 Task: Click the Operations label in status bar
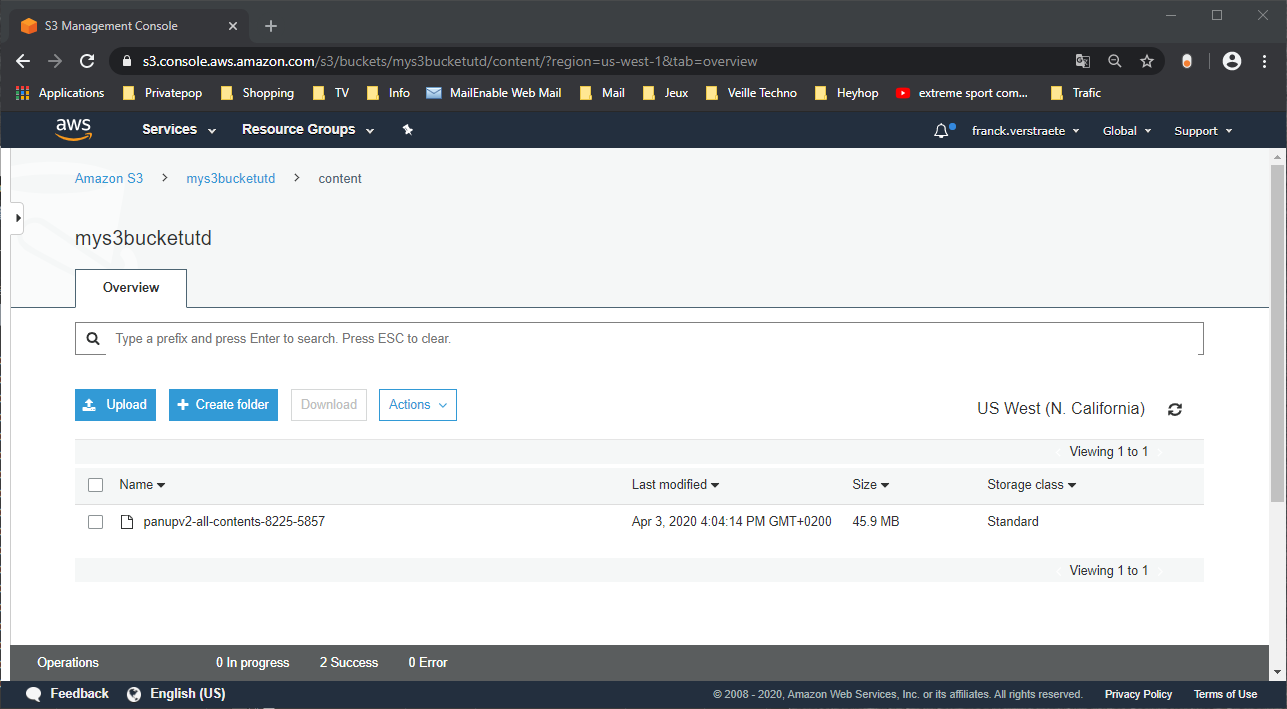coord(68,663)
